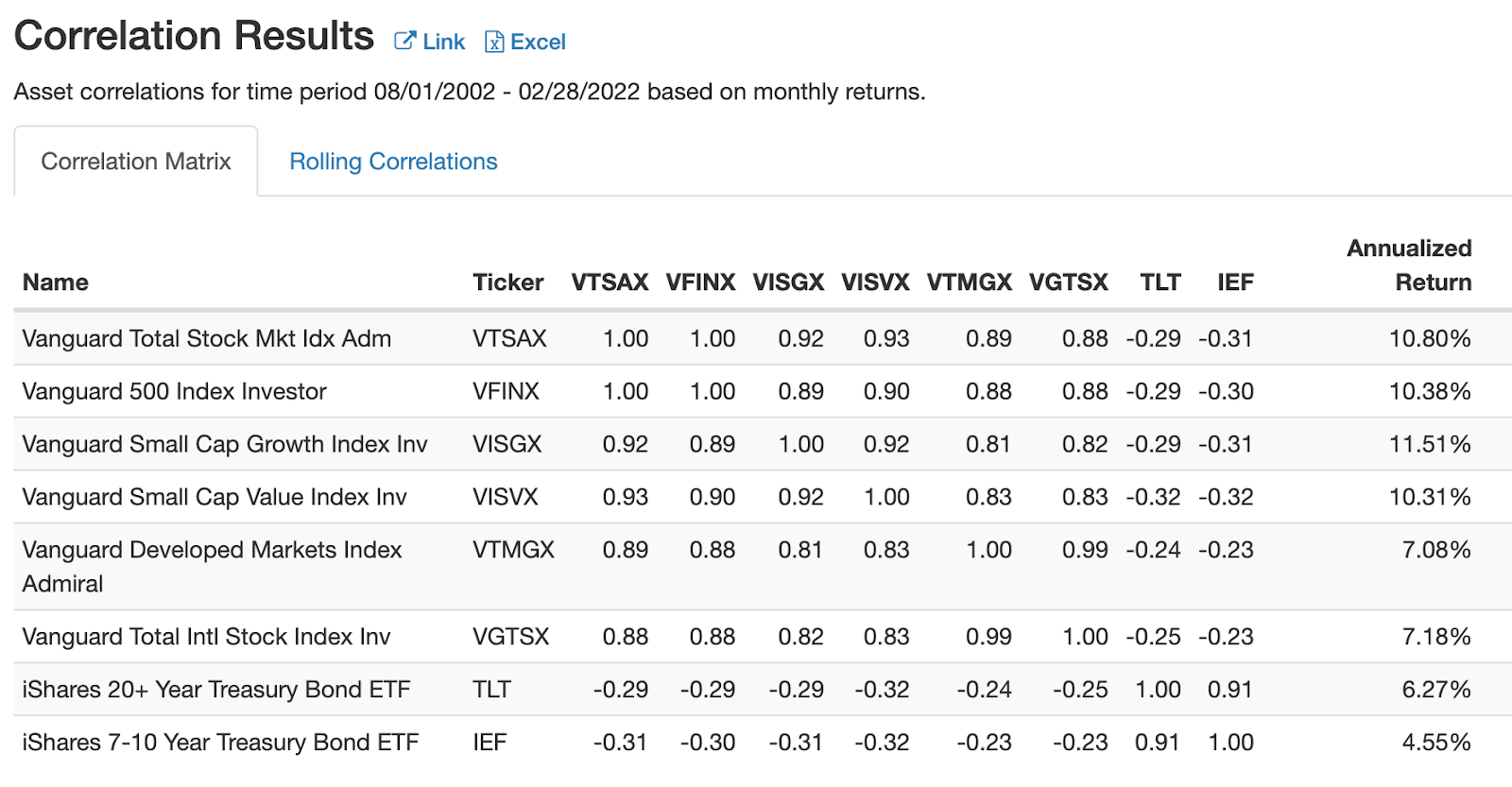Click the VTSAX column header
This screenshot has width=1512, height=787.
[x=610, y=282]
